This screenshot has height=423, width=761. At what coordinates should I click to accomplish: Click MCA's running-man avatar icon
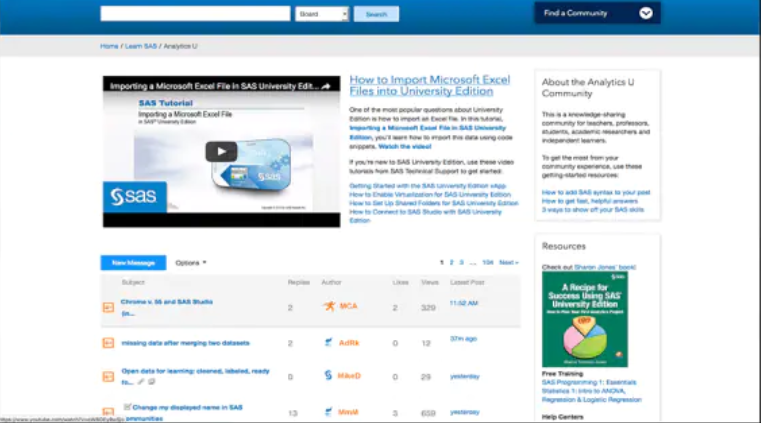pos(329,306)
